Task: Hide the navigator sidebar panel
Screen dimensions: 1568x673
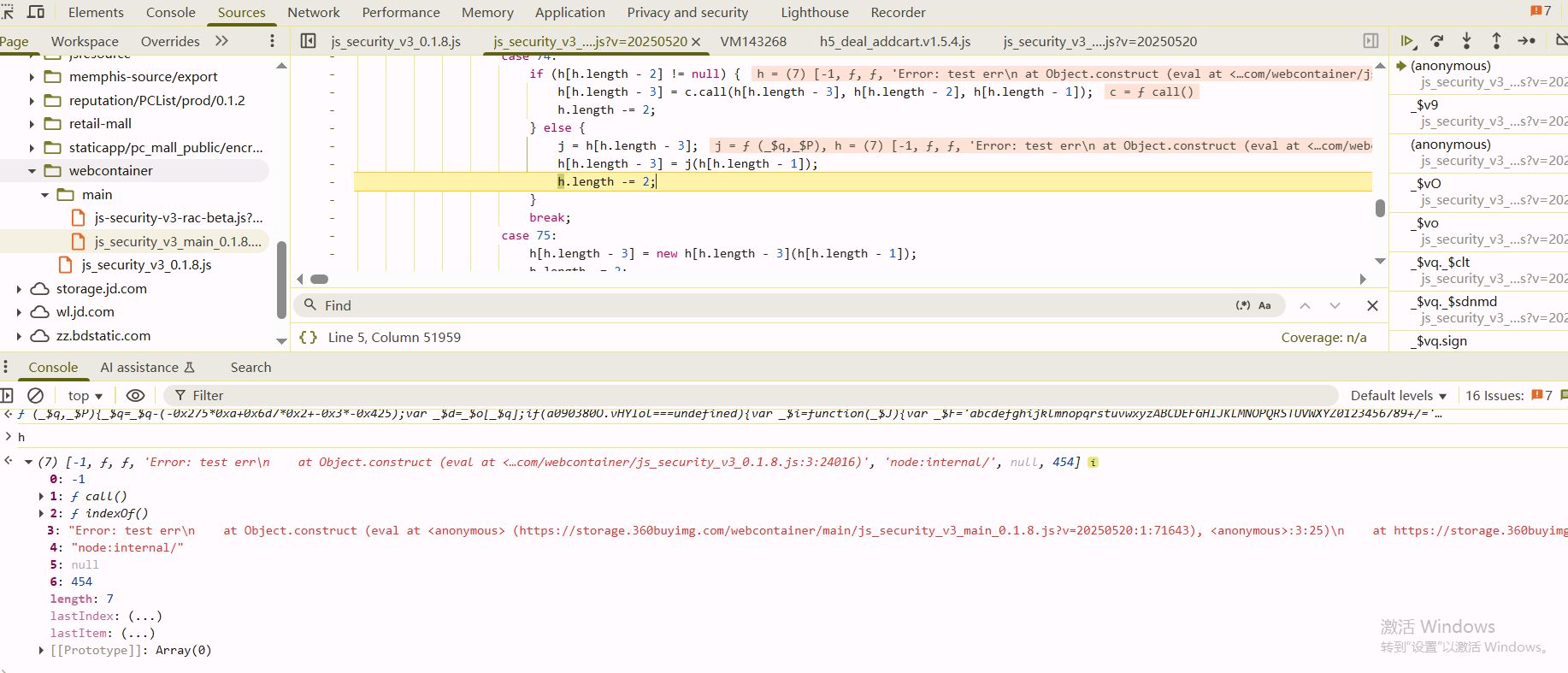Action: 309,41
